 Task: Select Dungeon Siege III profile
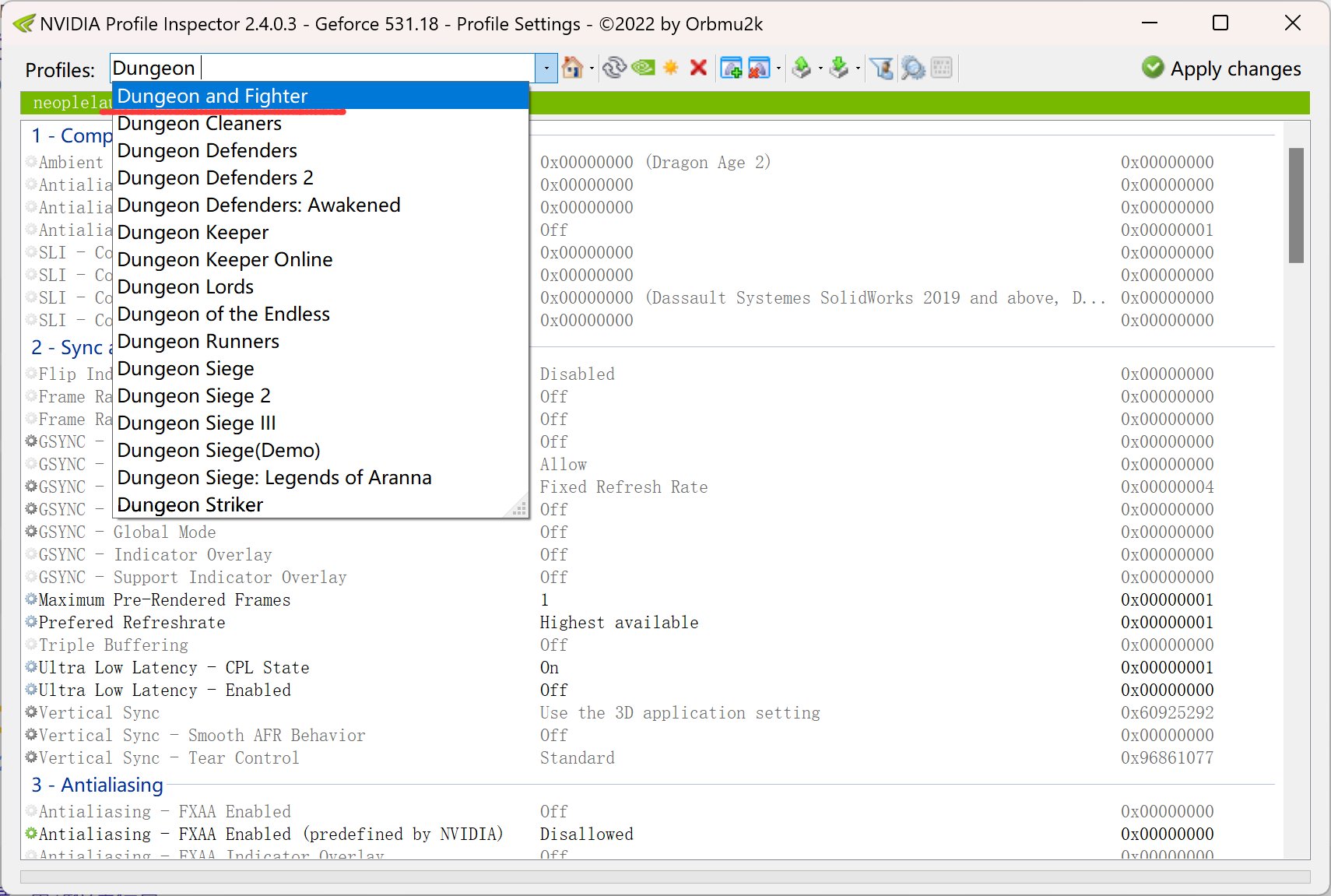point(321,423)
